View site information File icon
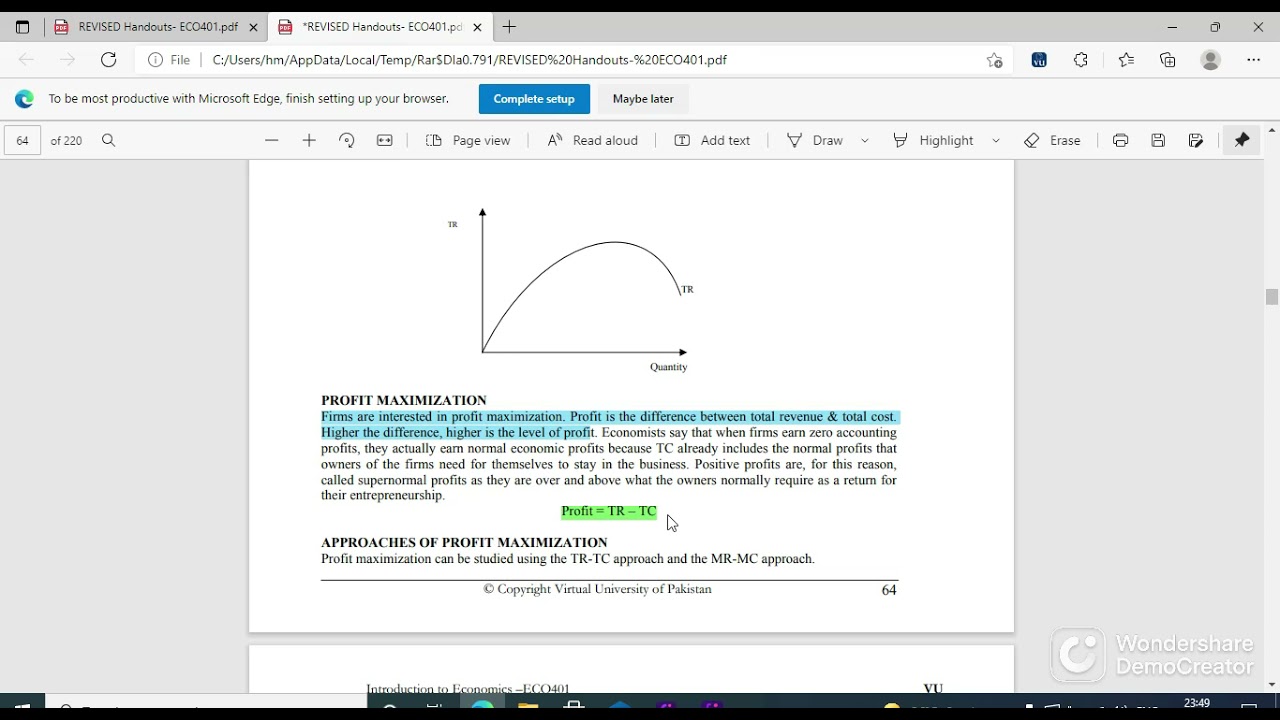Screen dimensions: 1280x720 point(169,60)
